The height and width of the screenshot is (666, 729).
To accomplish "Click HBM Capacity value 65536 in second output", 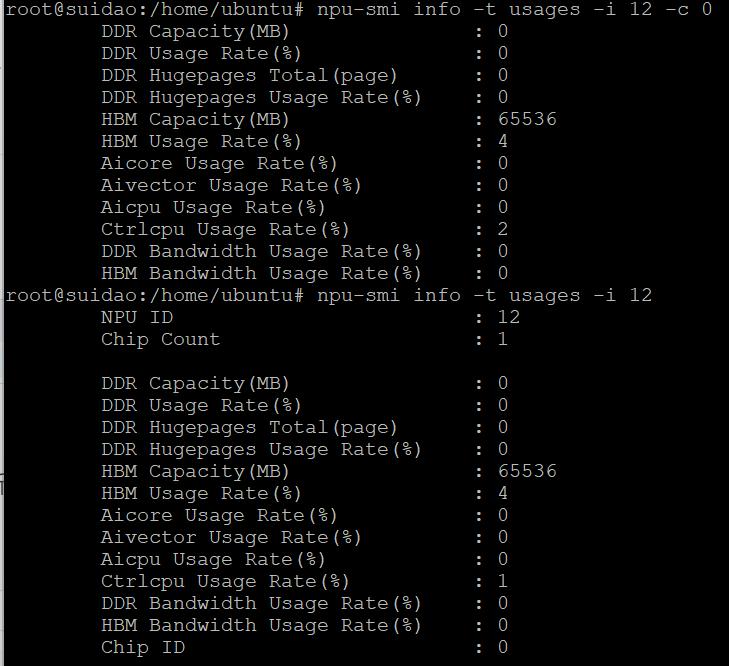I will [x=527, y=471].
